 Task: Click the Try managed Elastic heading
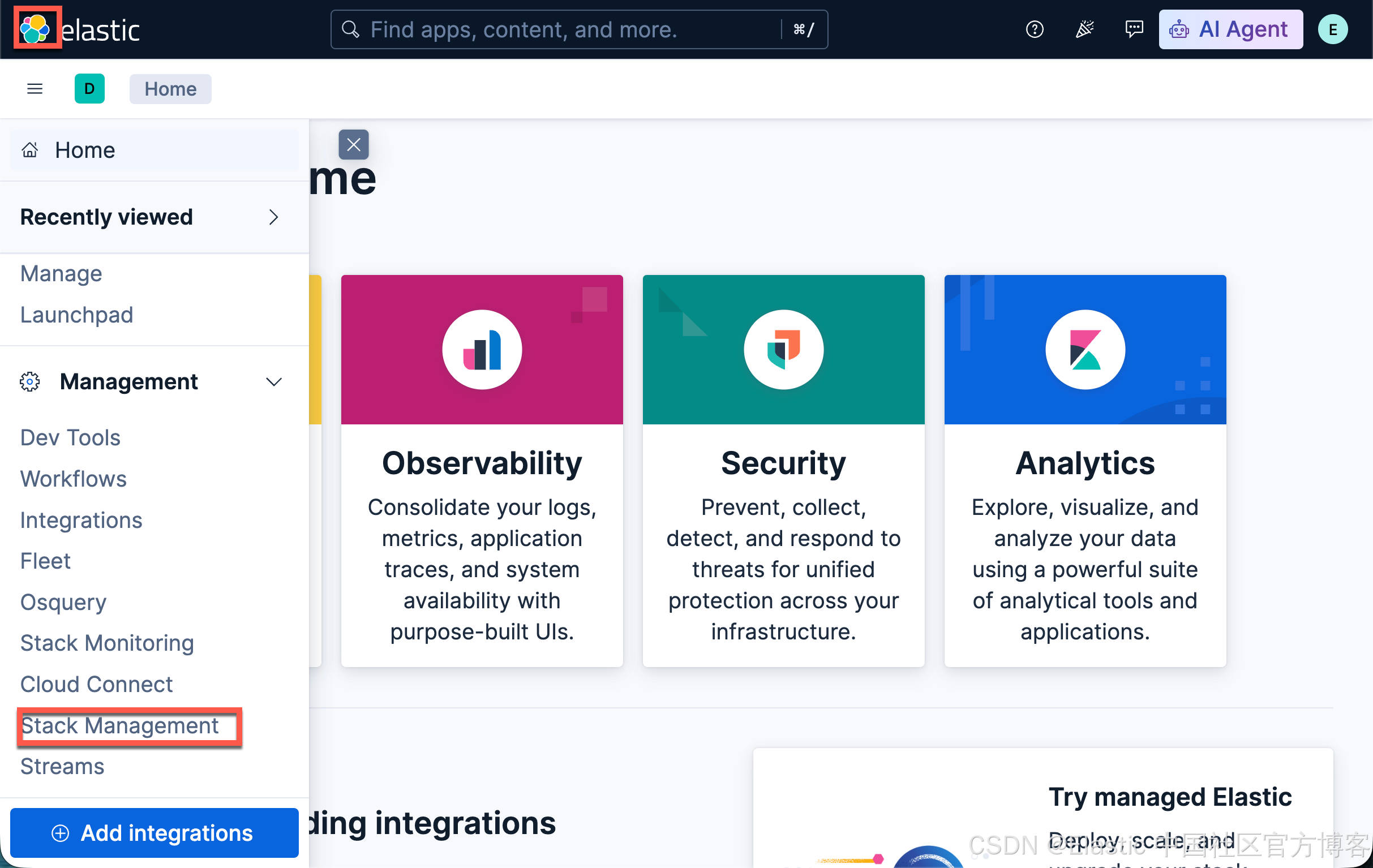click(x=1170, y=797)
